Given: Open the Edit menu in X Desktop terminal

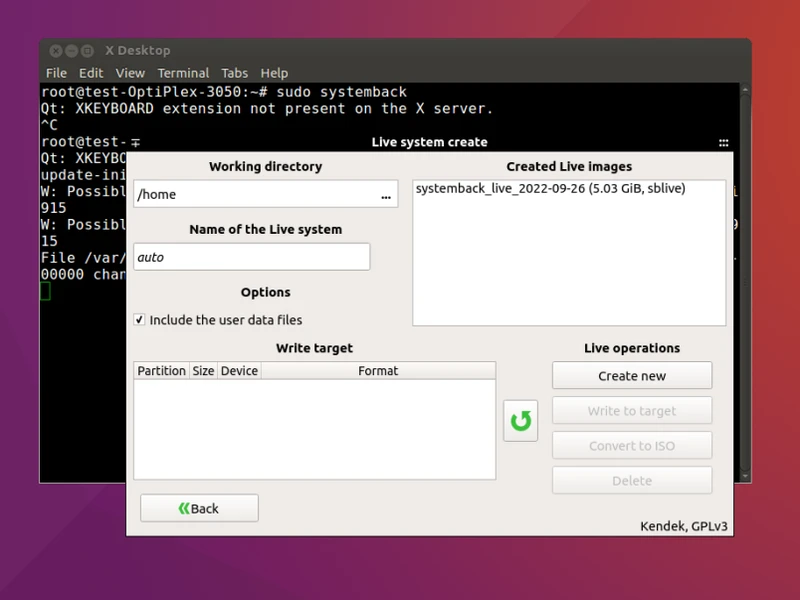Looking at the screenshot, I should click(91, 73).
